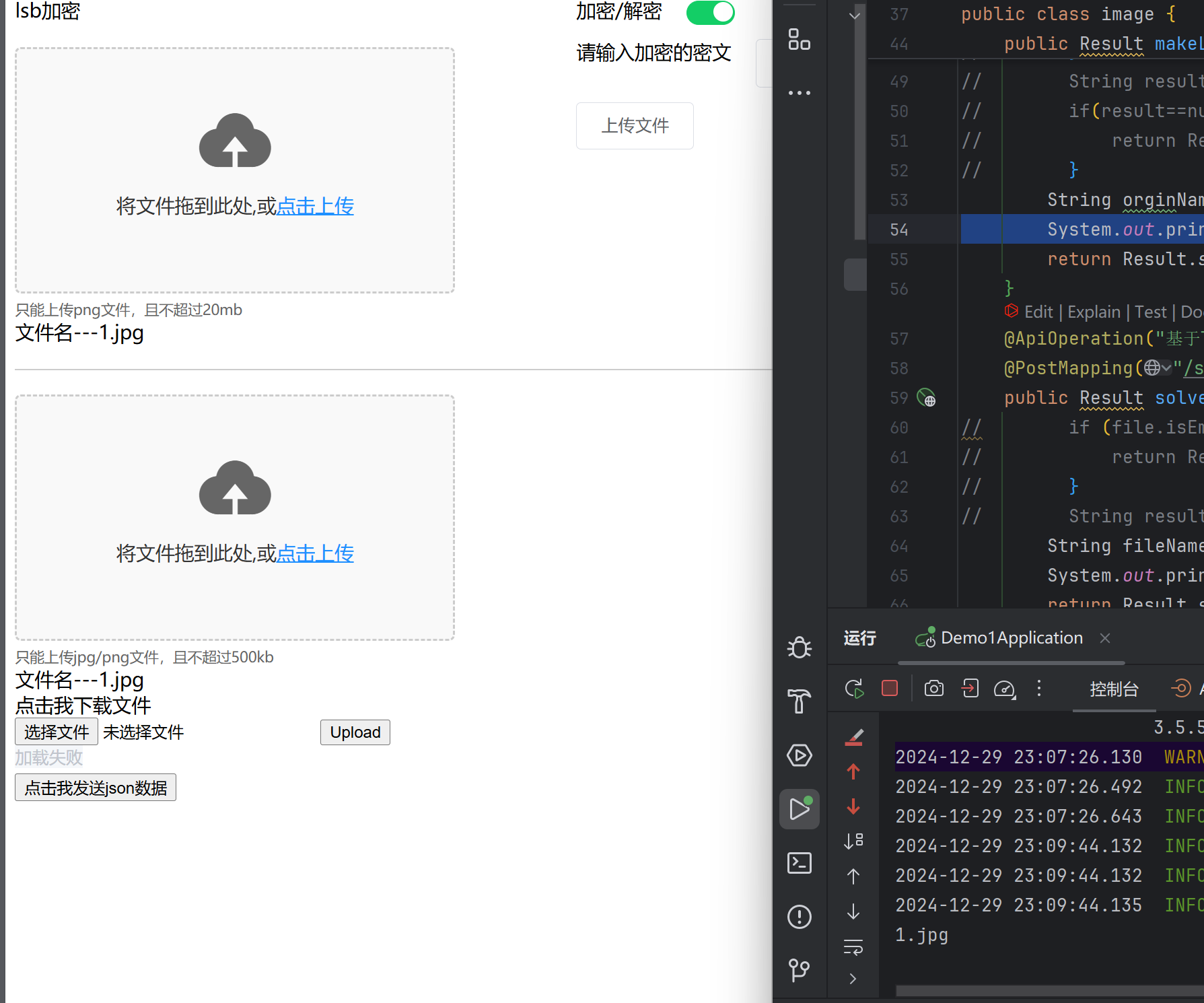Open the More tool windows ellipsis in IDE
1204x1003 pixels.
point(800,93)
